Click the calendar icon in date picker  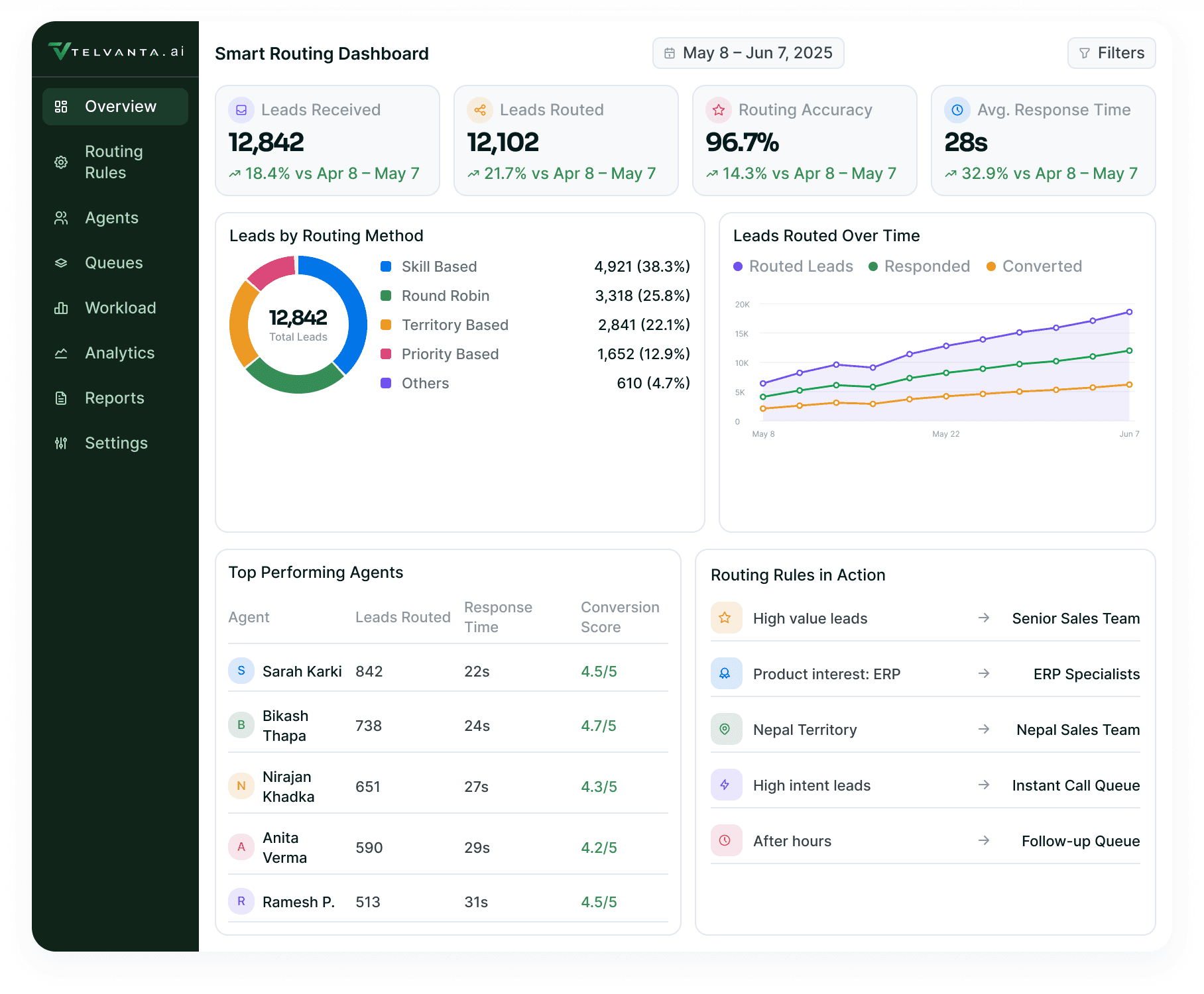point(670,53)
